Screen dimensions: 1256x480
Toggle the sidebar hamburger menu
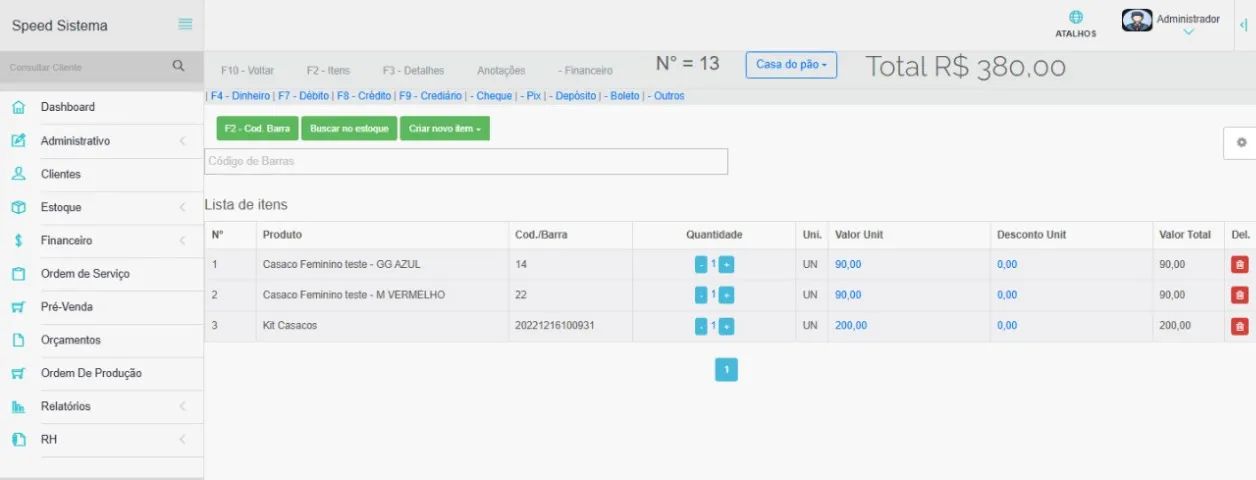(x=185, y=24)
